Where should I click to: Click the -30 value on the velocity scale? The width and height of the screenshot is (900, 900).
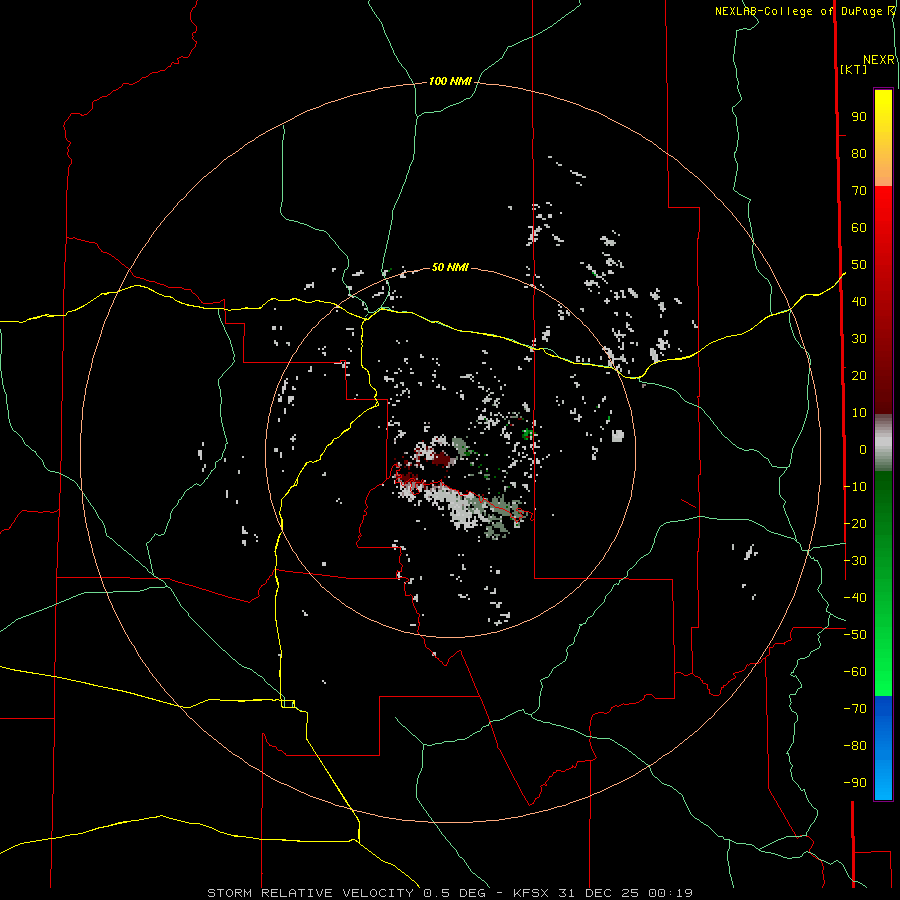point(855,561)
